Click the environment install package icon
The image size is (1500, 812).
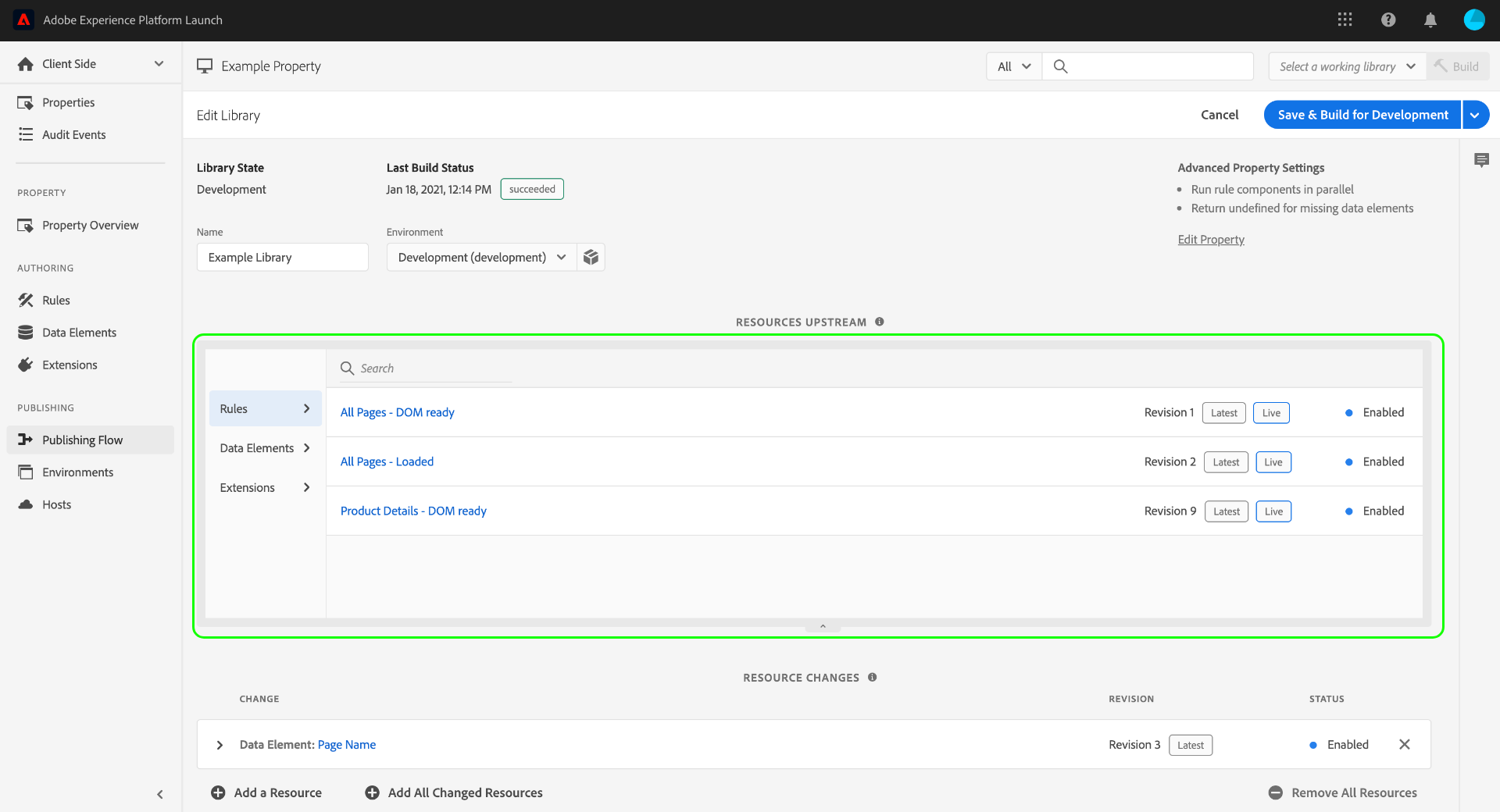(x=591, y=257)
